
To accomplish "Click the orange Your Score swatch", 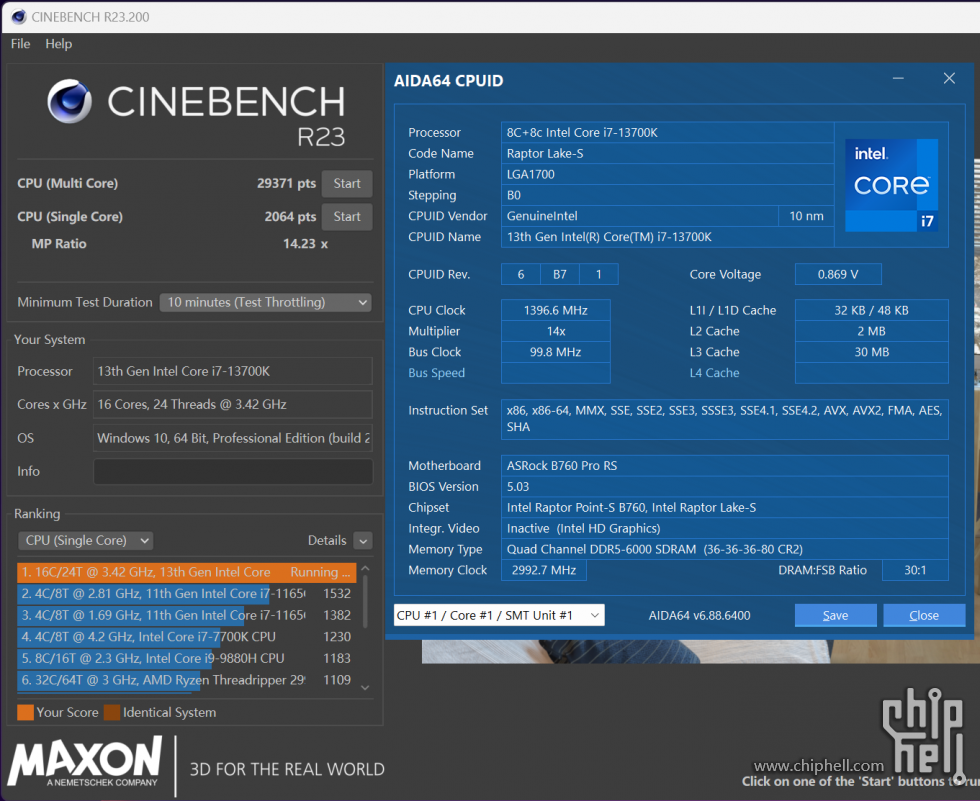I will click(x=26, y=713).
